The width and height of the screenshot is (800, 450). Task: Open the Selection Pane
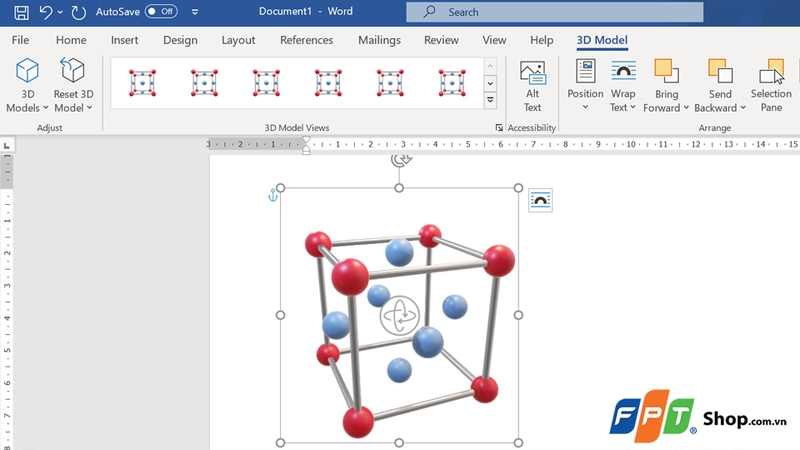[x=771, y=86]
